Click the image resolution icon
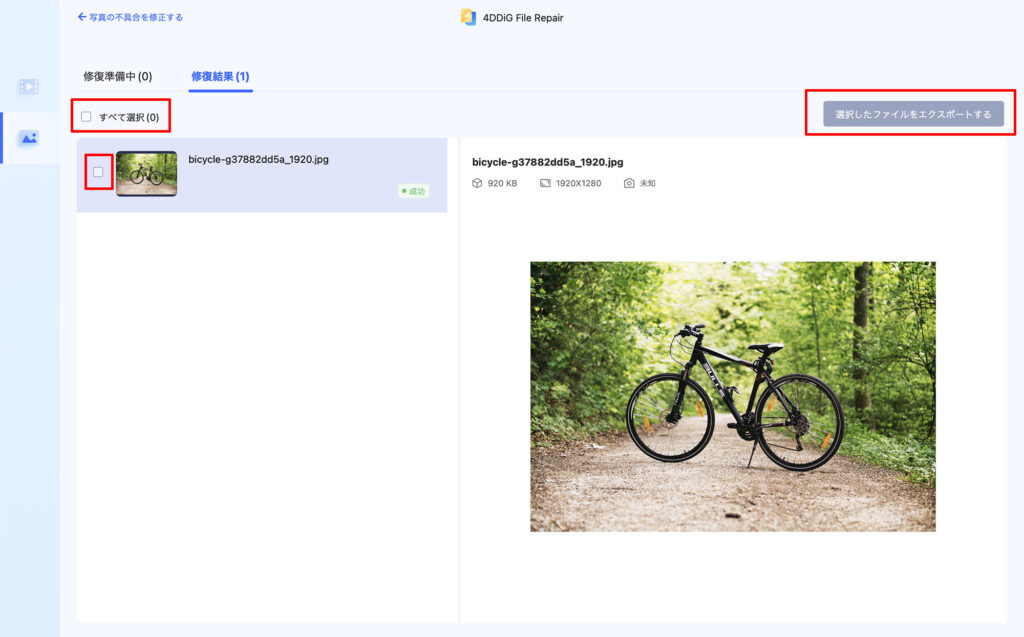 point(545,183)
